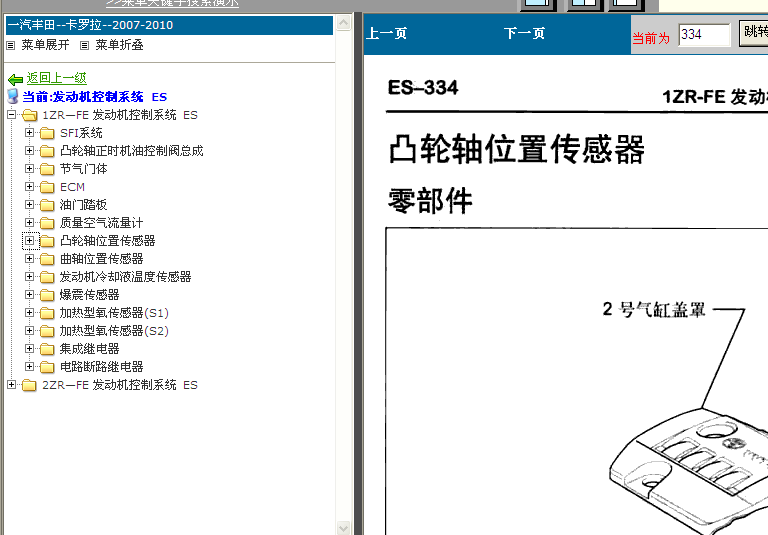This screenshot has width=768, height=535.
Task: Click the 菜单展开 list icon
Action: pyautogui.click(x=11, y=46)
